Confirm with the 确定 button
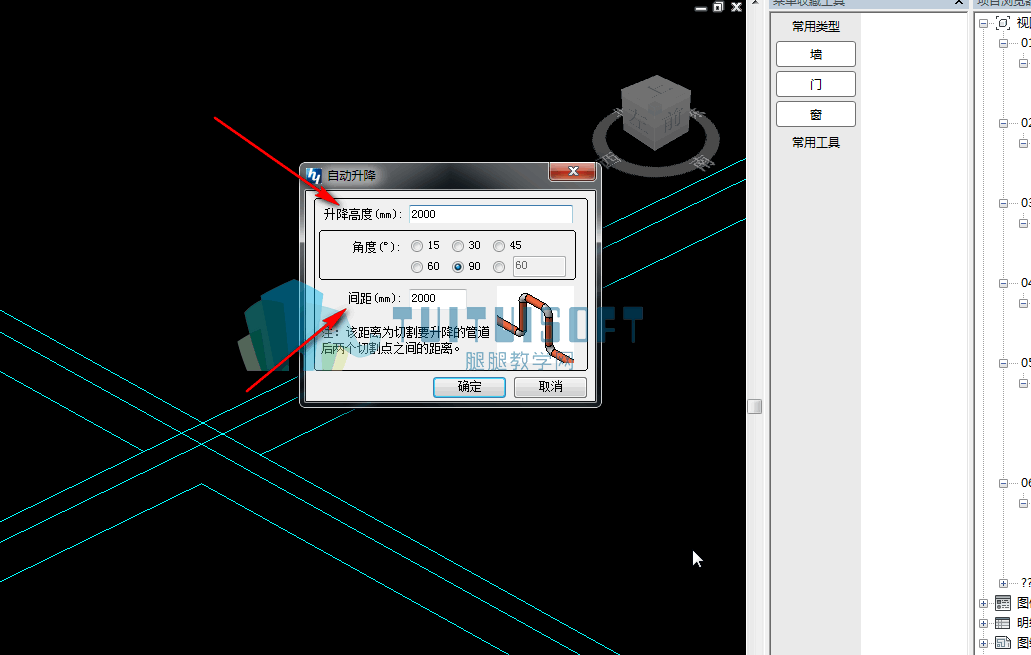 (x=469, y=387)
